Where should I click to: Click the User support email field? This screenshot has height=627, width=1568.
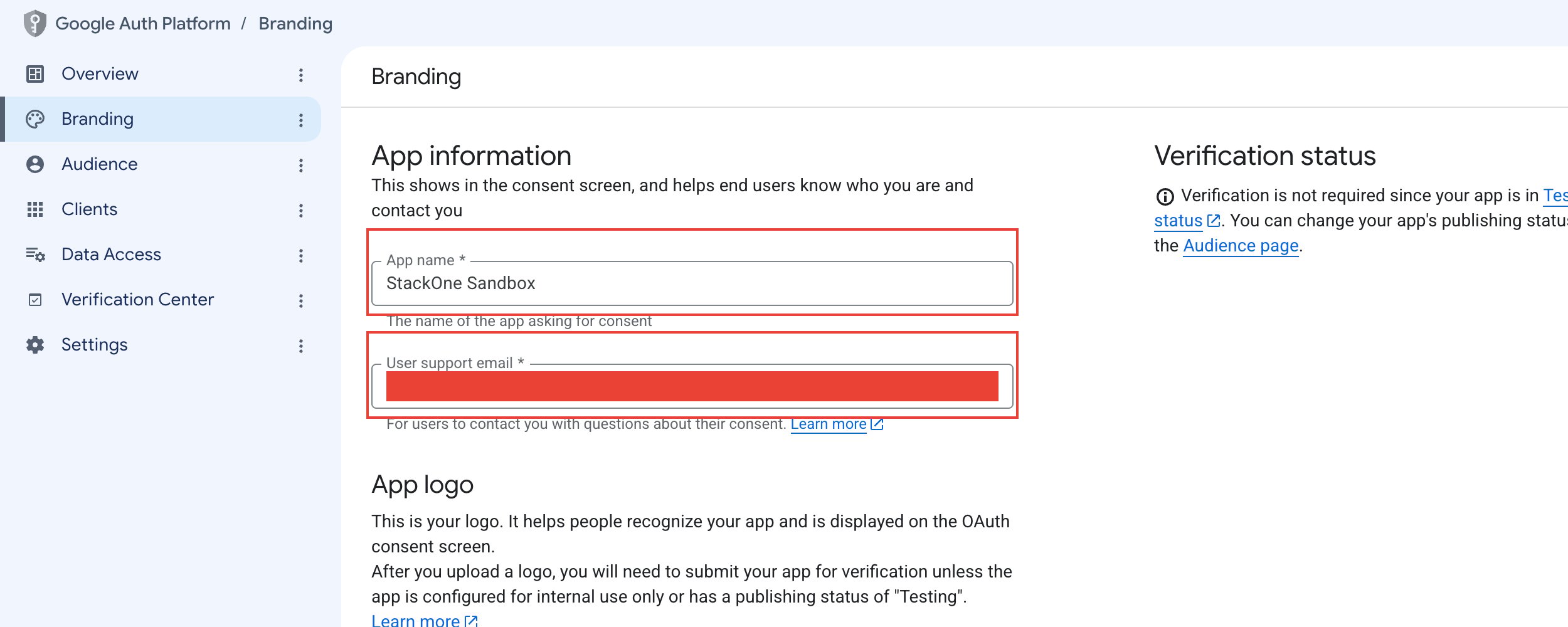point(692,386)
